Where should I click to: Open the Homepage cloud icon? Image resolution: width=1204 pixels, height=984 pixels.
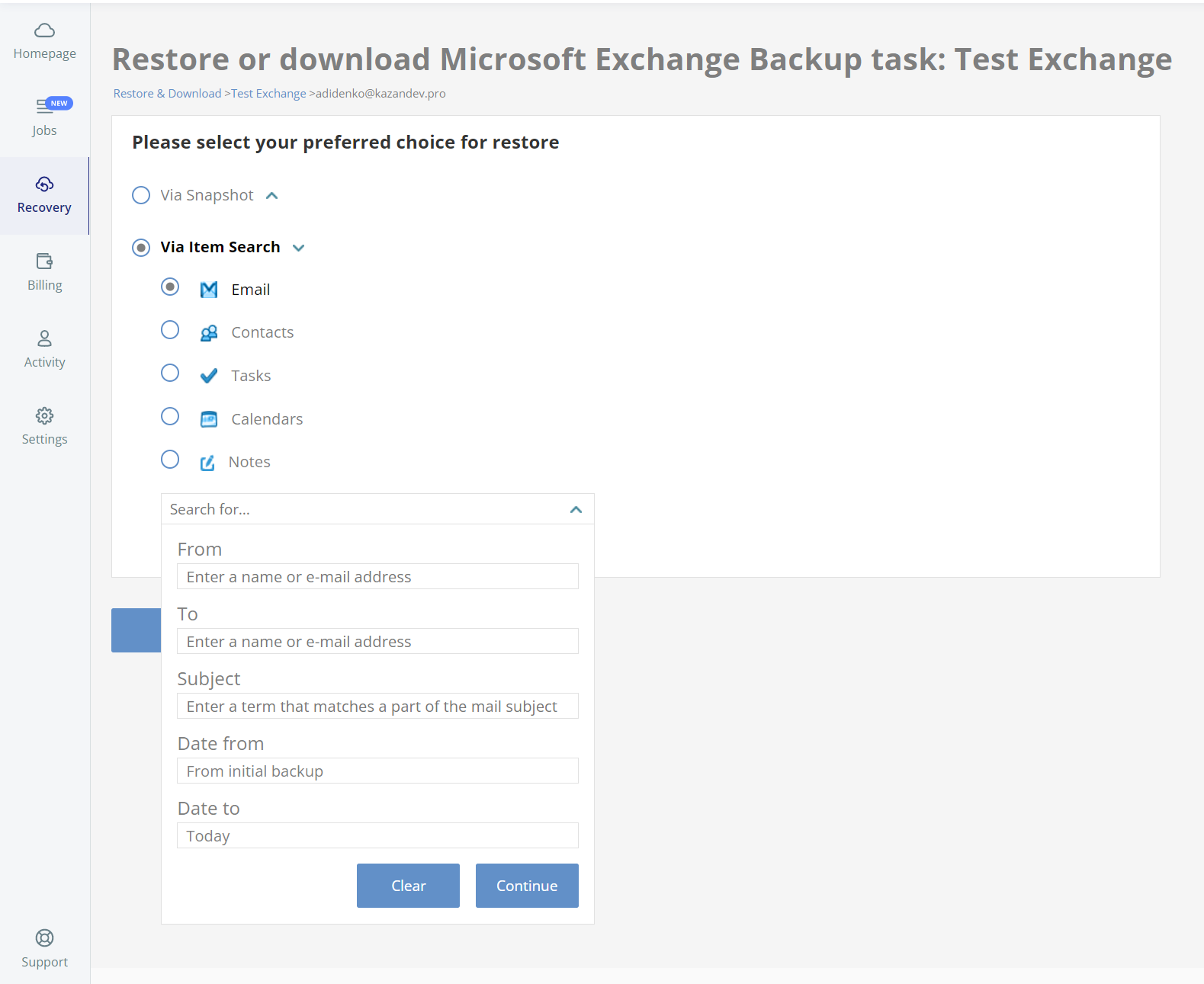click(45, 30)
